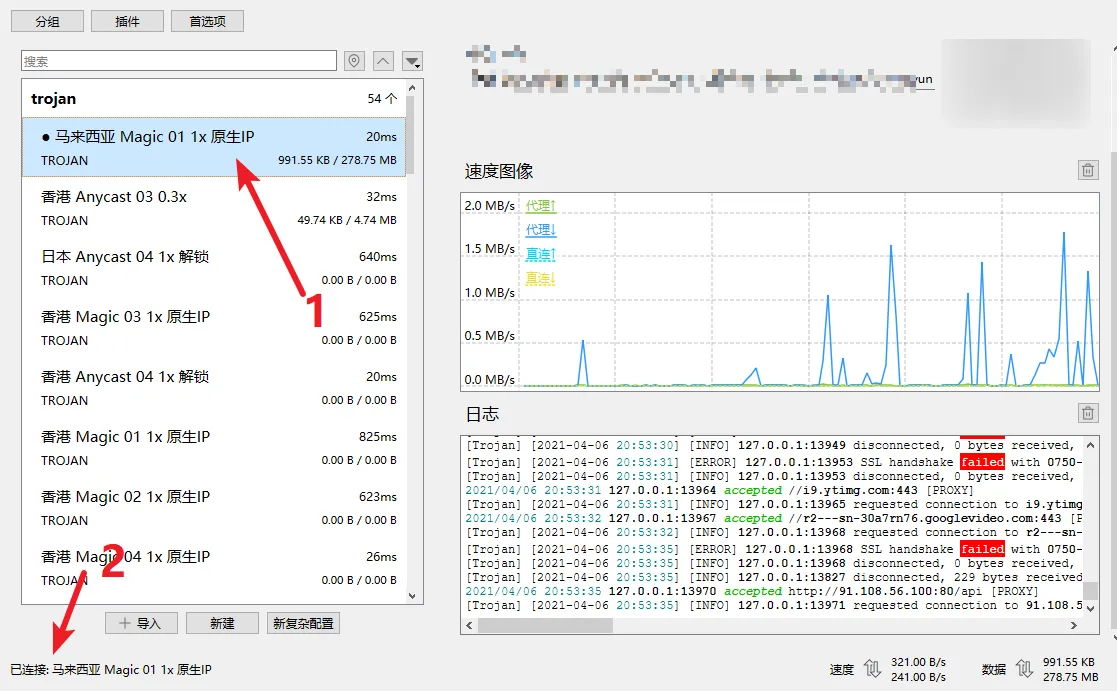Image resolution: width=1117 pixels, height=691 pixels.
Task: Click the data usage arrows icon
Action: point(1024,669)
